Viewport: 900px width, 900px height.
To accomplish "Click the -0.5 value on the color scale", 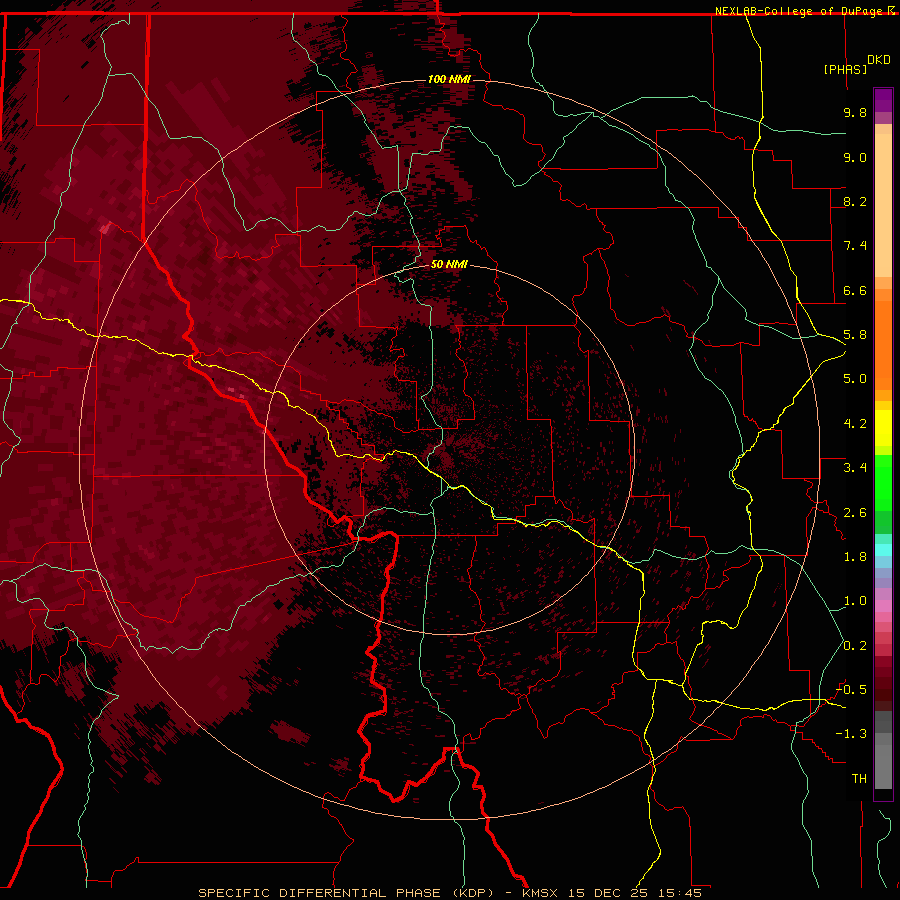I will point(851,690).
